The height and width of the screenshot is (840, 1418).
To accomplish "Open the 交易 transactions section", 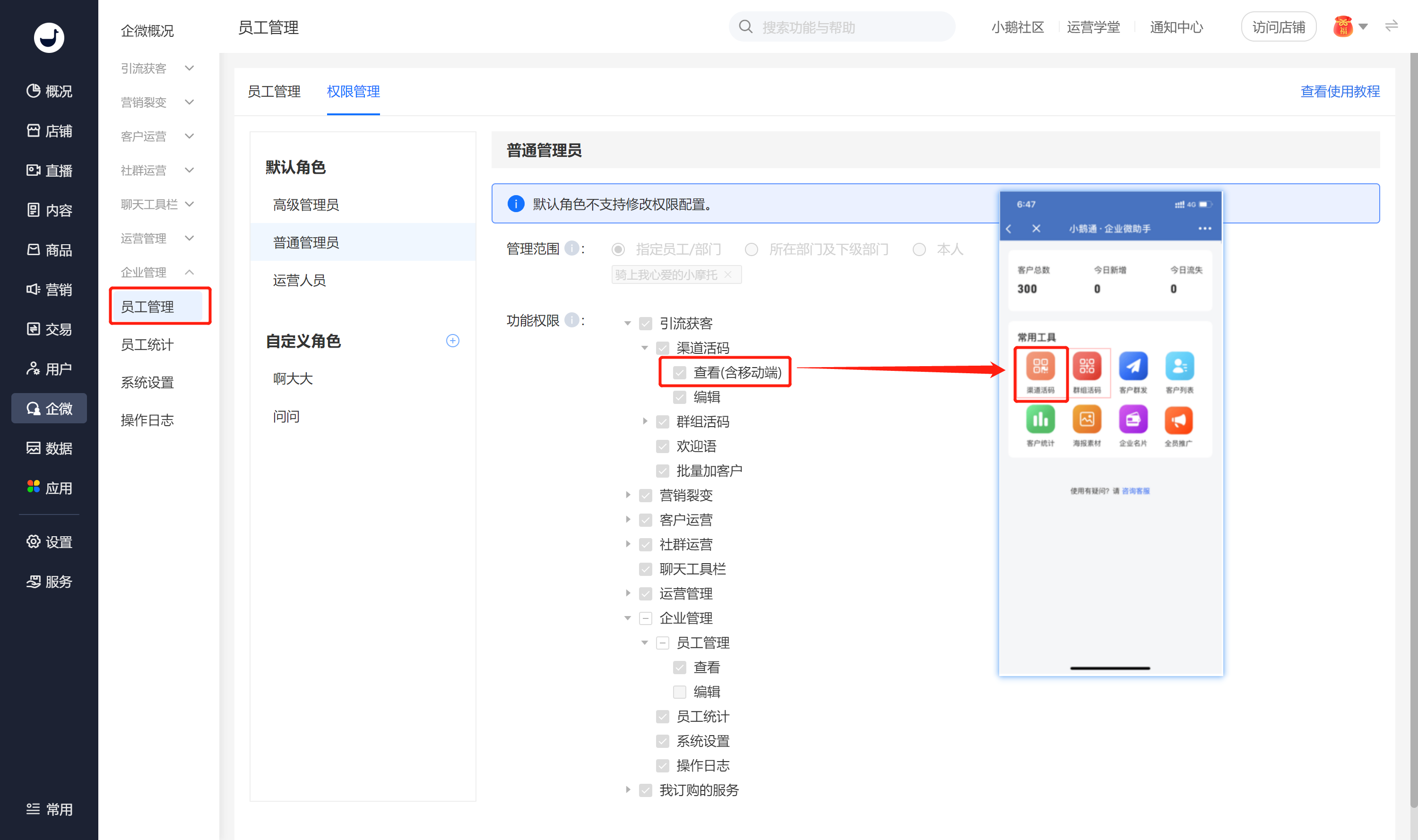I will coord(49,329).
